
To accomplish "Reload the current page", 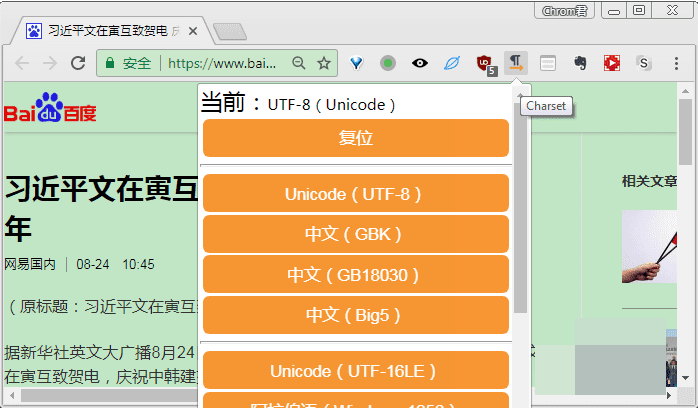I will click(x=78, y=63).
